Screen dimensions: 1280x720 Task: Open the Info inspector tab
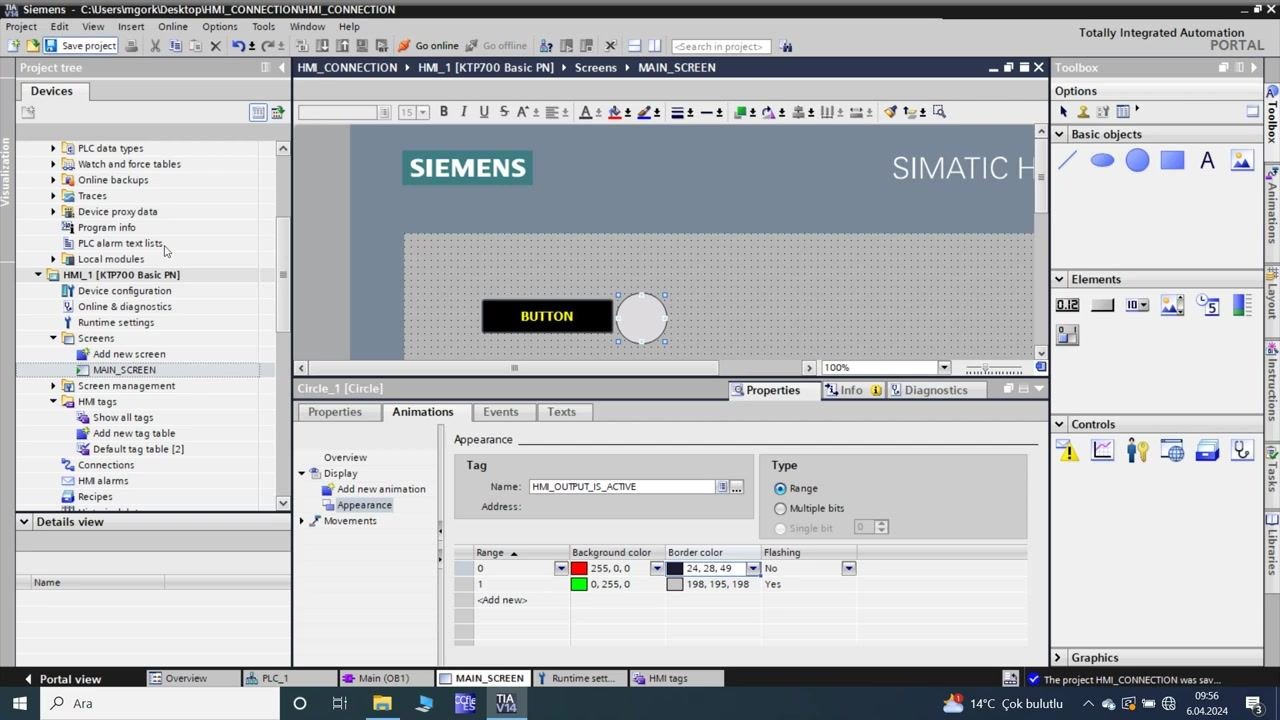point(852,390)
